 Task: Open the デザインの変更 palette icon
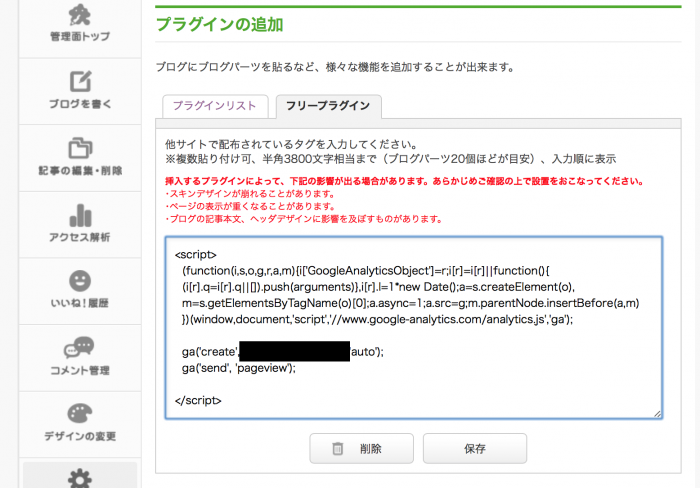pyautogui.click(x=80, y=413)
